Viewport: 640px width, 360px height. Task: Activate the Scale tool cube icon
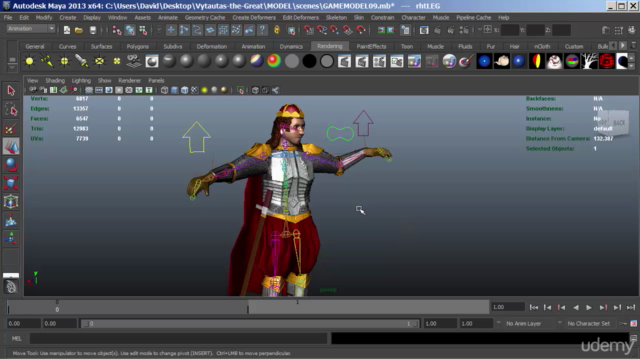pyautogui.click(x=11, y=183)
